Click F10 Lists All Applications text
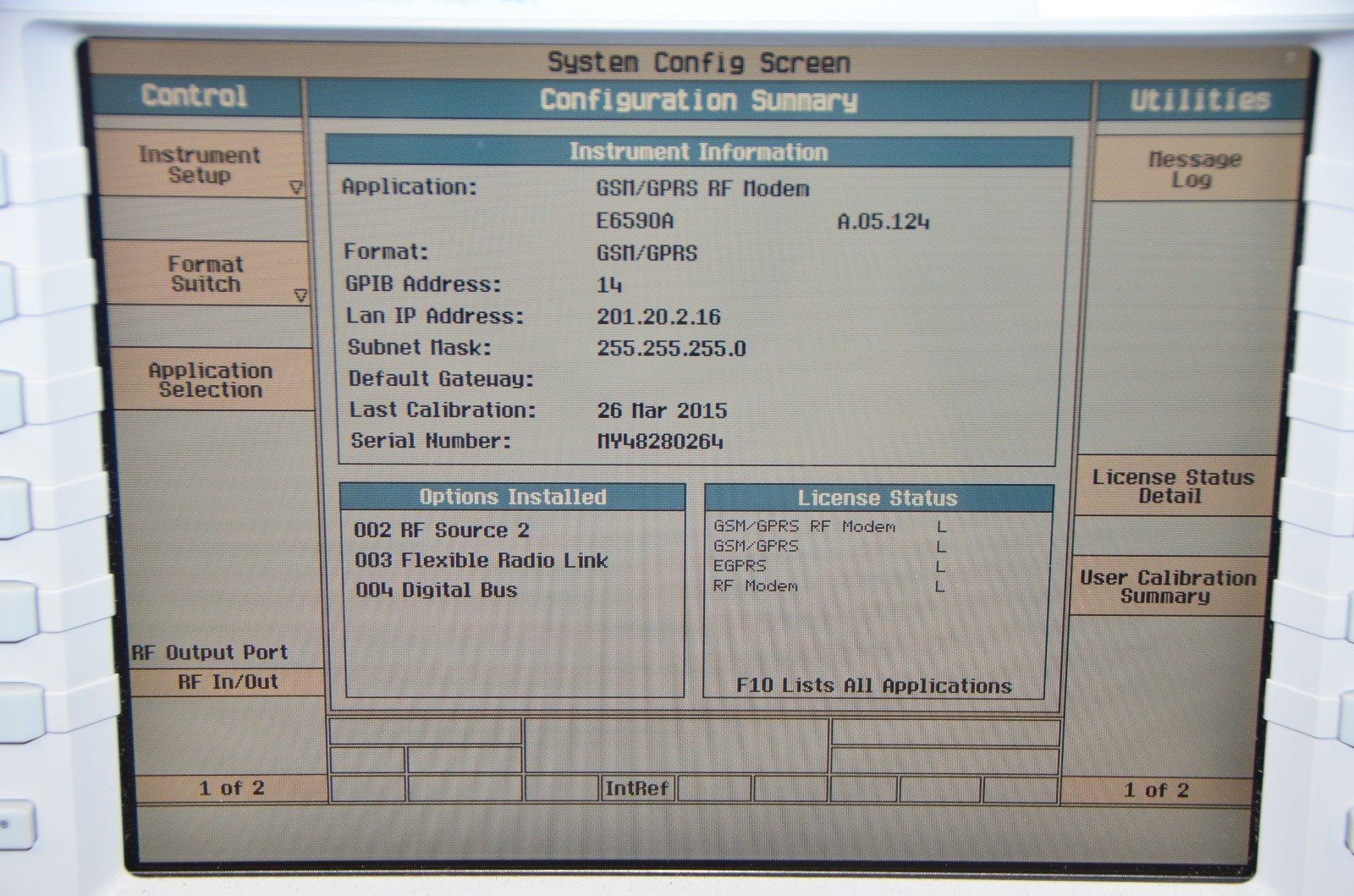The image size is (1354, 896). pyautogui.click(x=873, y=685)
